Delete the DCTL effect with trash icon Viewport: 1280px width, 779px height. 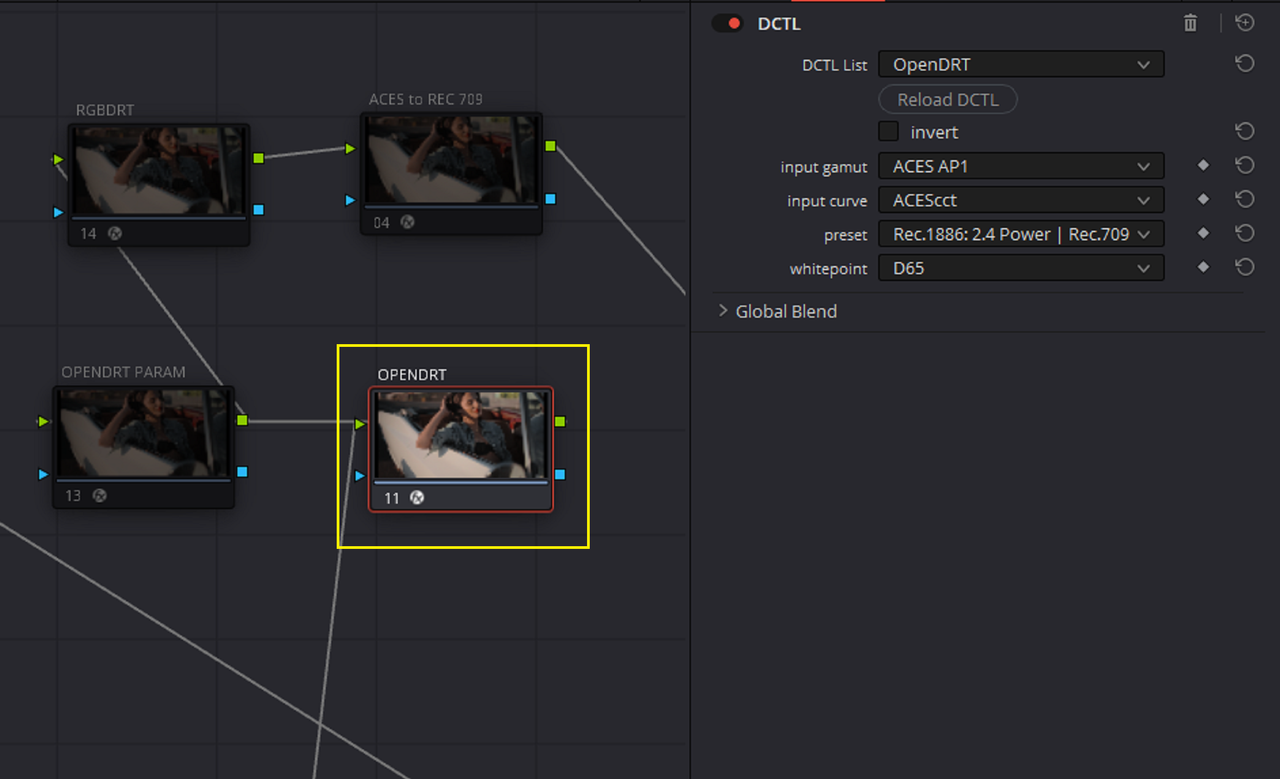(1190, 23)
